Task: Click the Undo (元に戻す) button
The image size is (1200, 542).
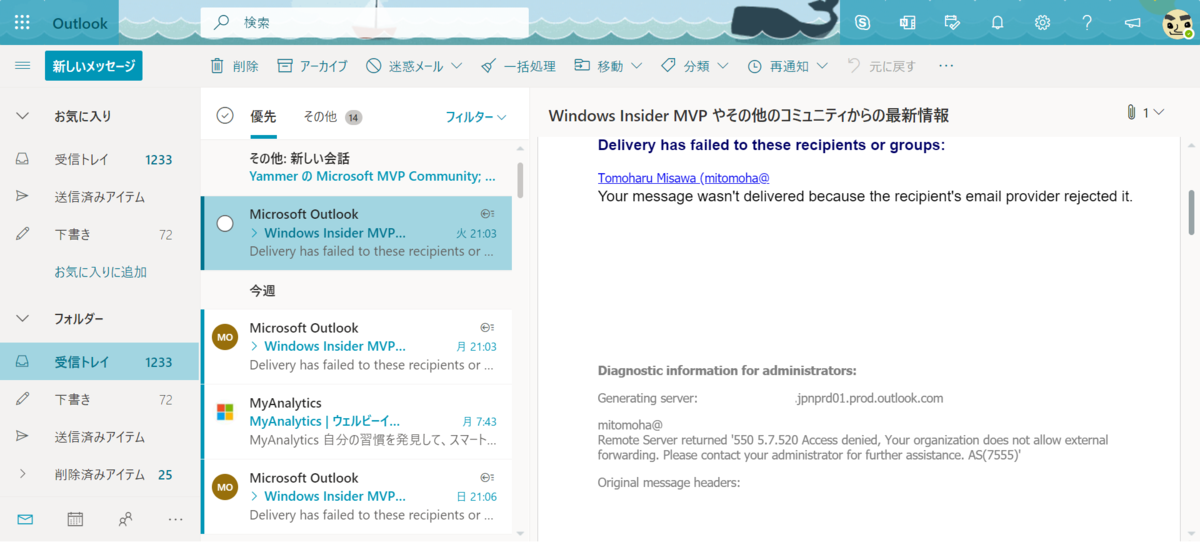Action: click(881, 66)
